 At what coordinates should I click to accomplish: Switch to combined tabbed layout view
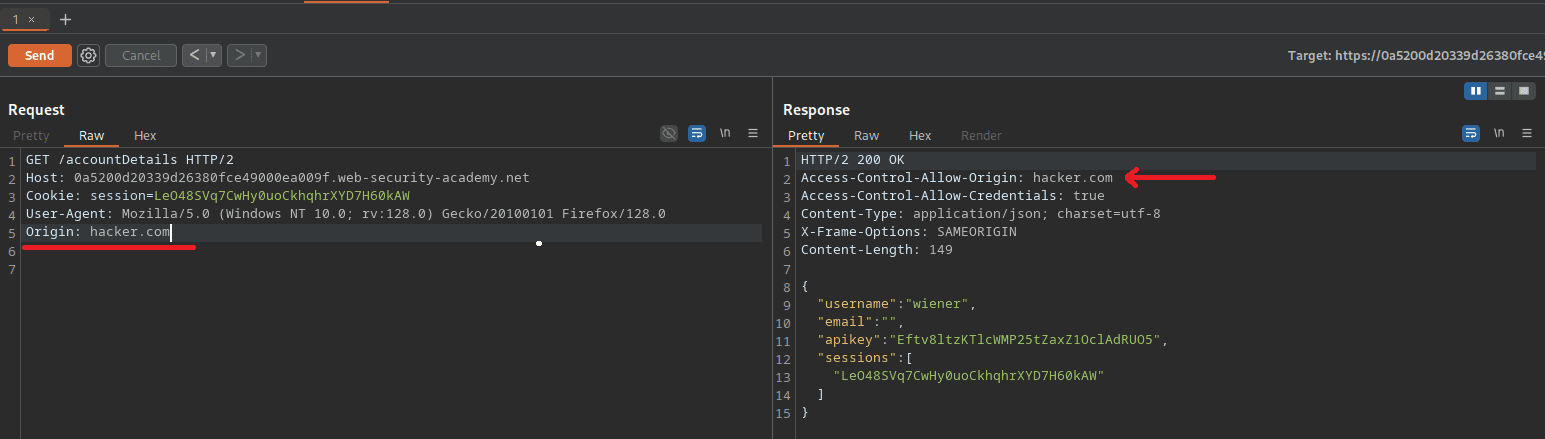tap(1524, 91)
